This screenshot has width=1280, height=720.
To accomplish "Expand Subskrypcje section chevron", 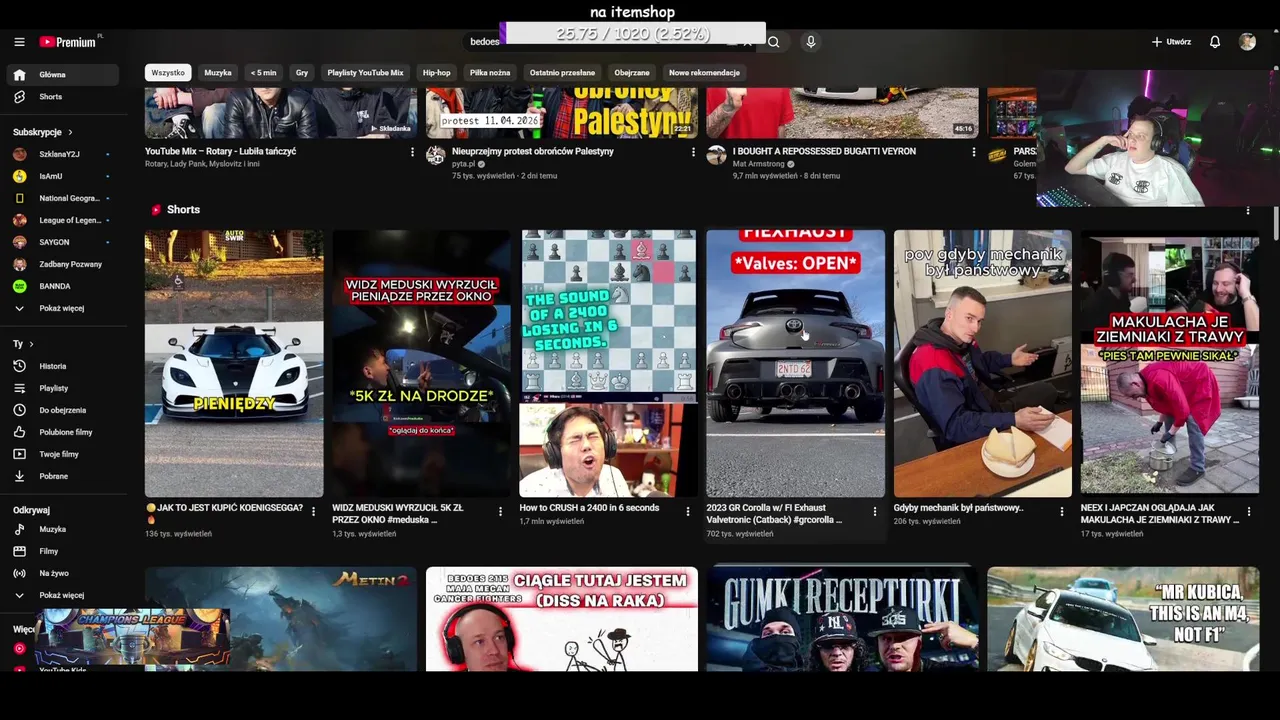I will pyautogui.click(x=70, y=132).
